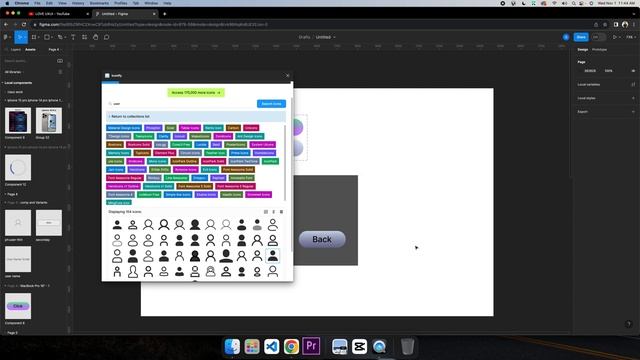Open the All libraries dropdown

tap(14, 72)
